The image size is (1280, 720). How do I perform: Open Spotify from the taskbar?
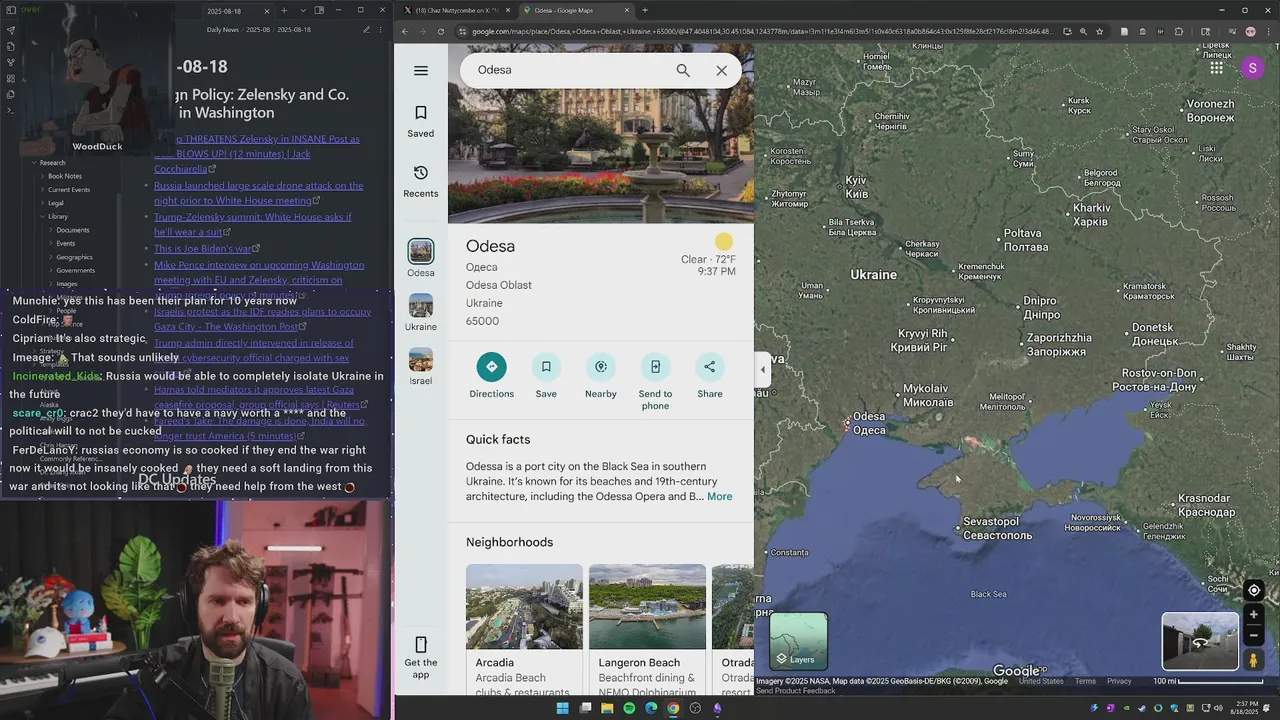tap(629, 708)
